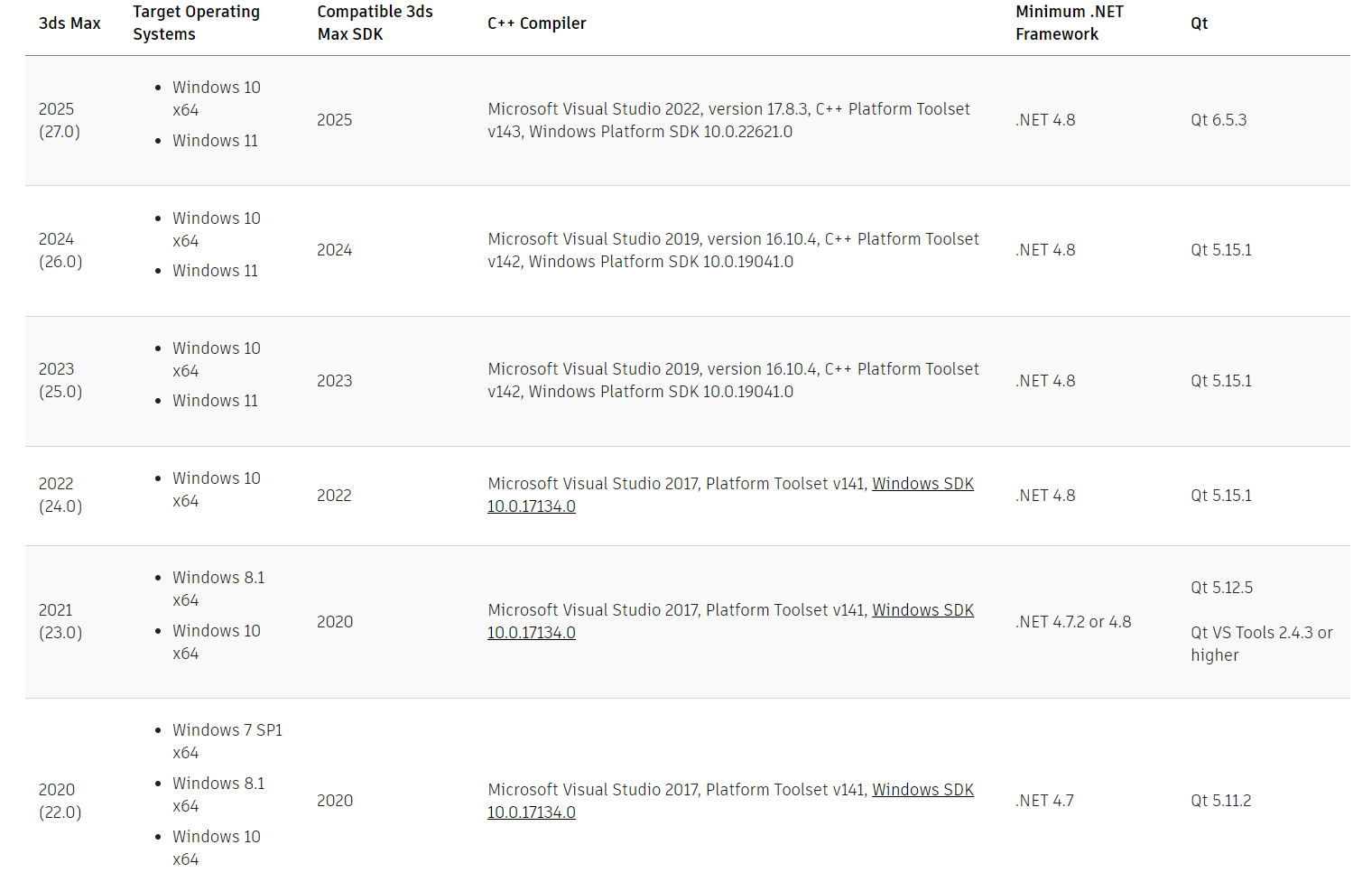
Task: Select the Qt 6.5.3 cell
Action: 1219,120
